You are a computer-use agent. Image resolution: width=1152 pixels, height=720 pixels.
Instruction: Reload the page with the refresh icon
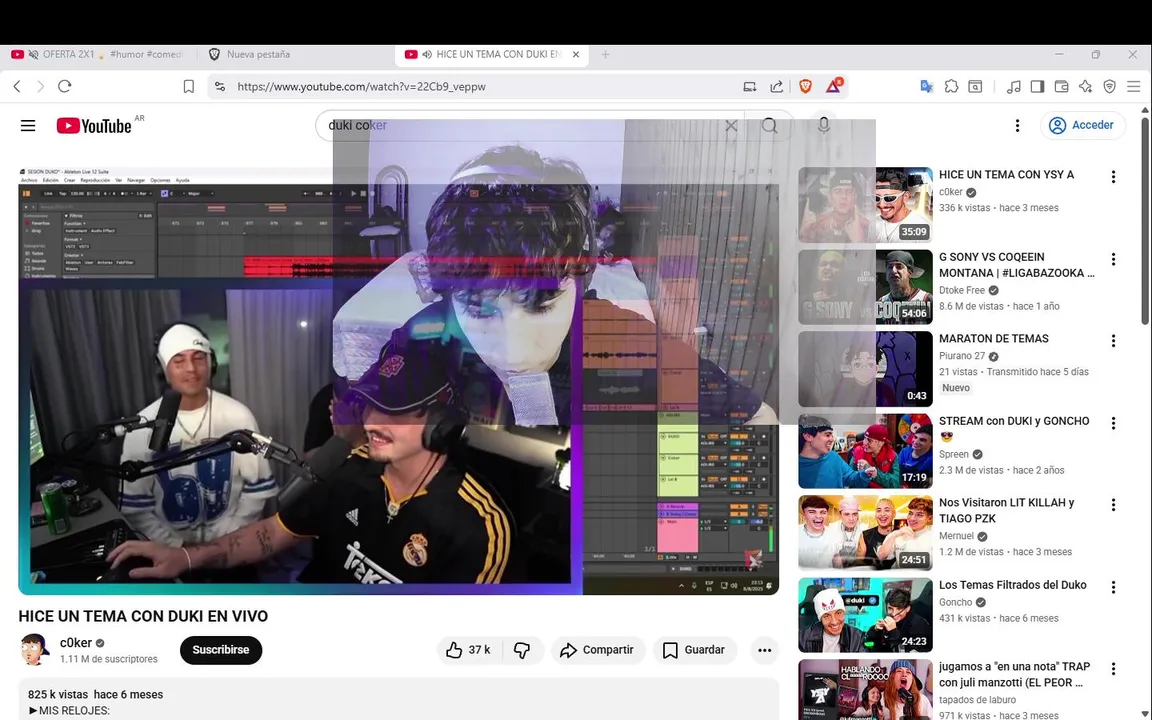65,87
